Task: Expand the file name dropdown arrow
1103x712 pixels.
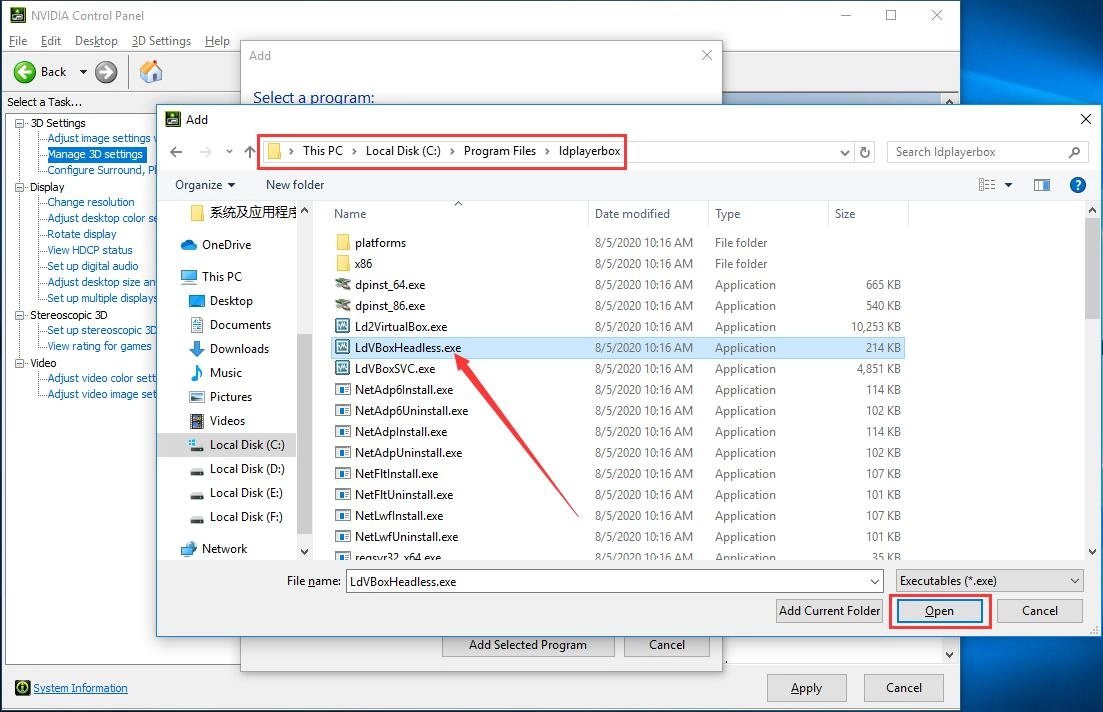Action: pyautogui.click(x=874, y=580)
